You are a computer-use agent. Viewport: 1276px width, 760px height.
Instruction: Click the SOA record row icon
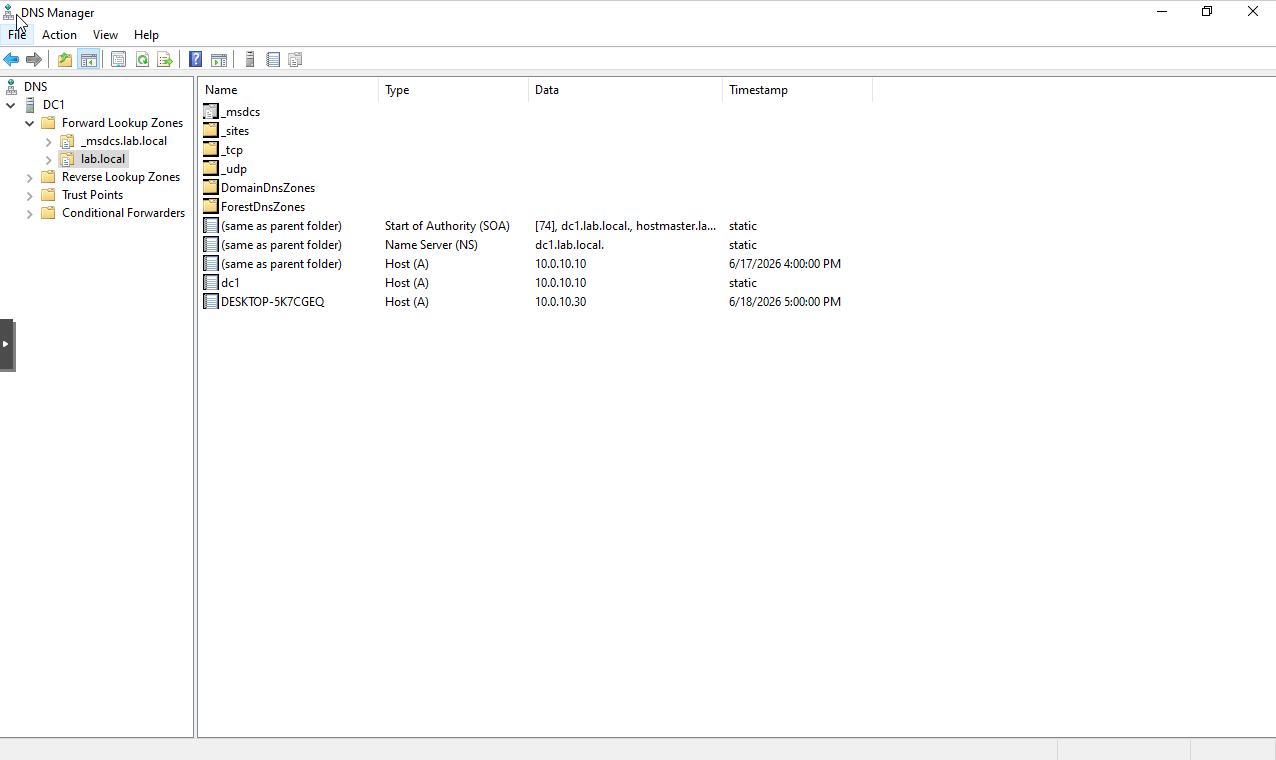[x=211, y=226]
